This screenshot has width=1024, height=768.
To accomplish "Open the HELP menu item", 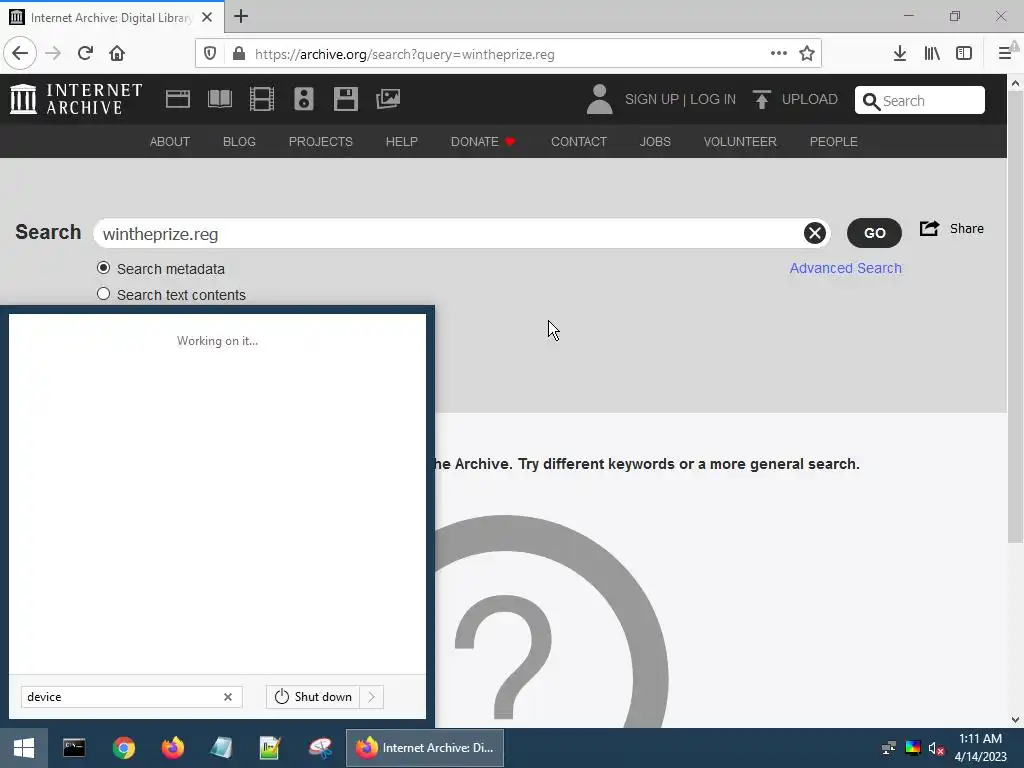I will 402,142.
